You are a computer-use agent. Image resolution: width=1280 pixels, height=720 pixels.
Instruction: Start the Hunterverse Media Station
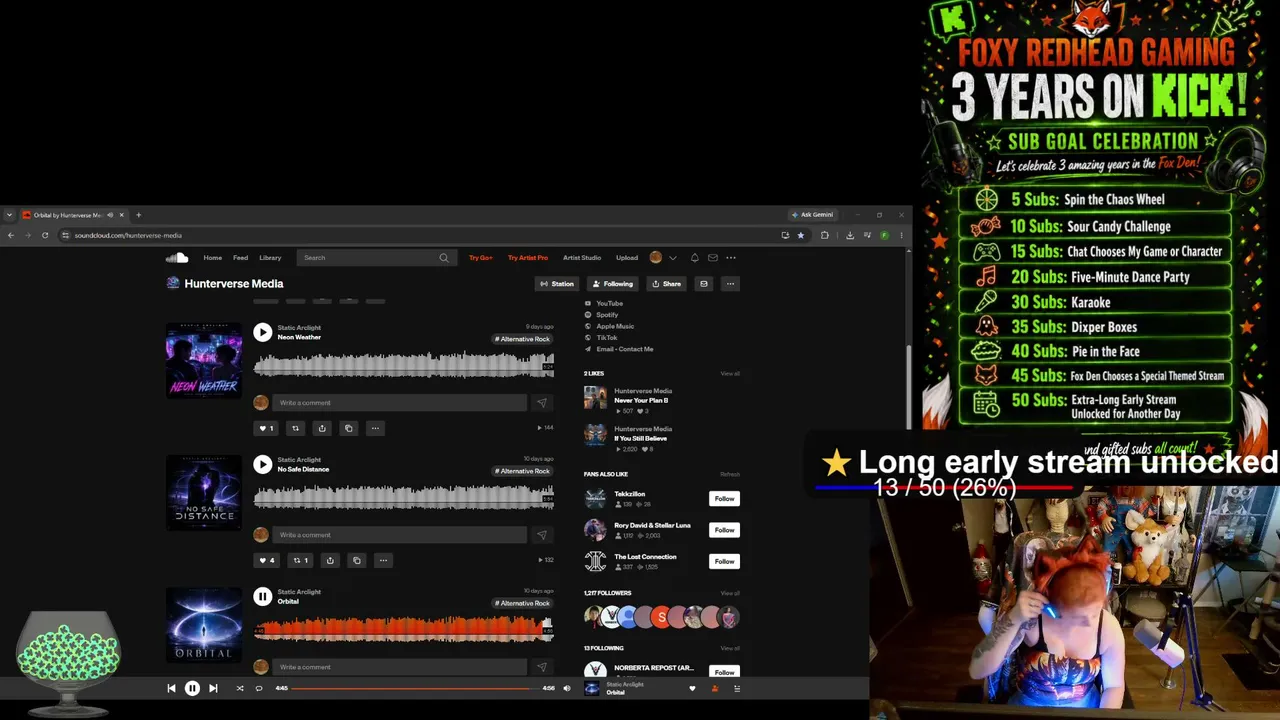coord(557,284)
